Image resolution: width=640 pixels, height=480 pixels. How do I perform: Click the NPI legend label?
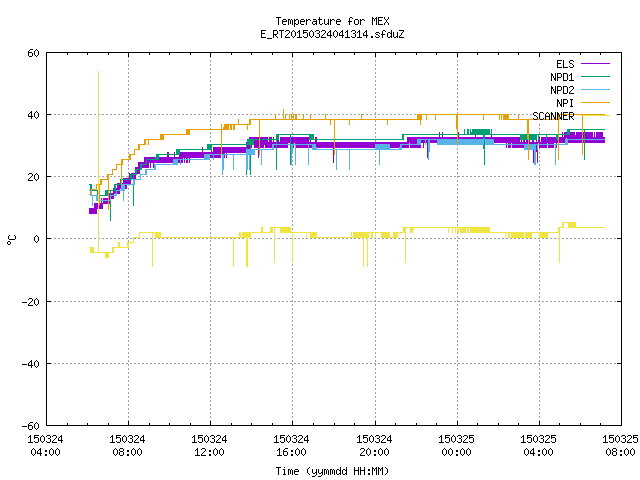click(x=565, y=103)
